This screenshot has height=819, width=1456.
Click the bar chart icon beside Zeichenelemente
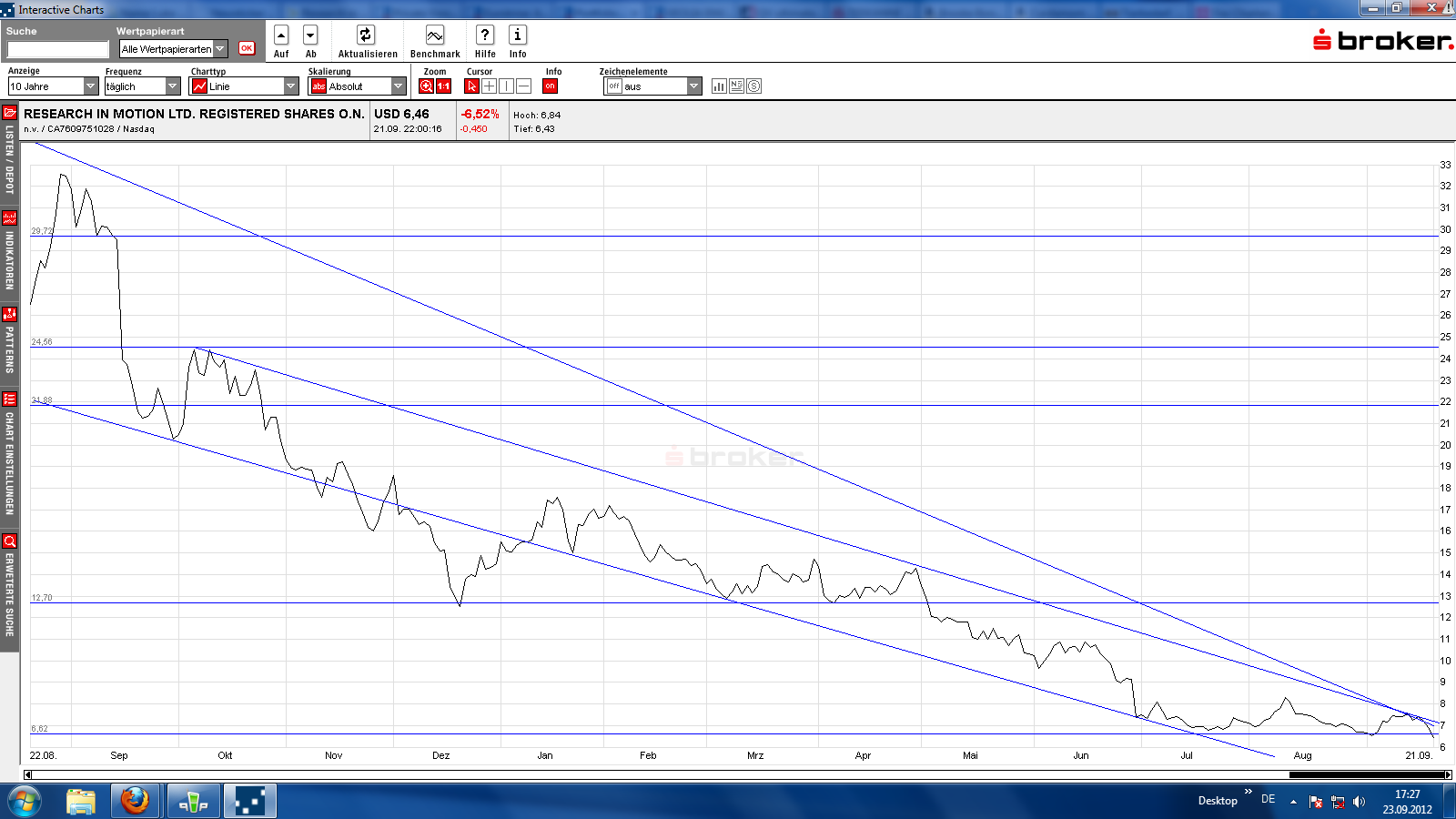point(719,86)
